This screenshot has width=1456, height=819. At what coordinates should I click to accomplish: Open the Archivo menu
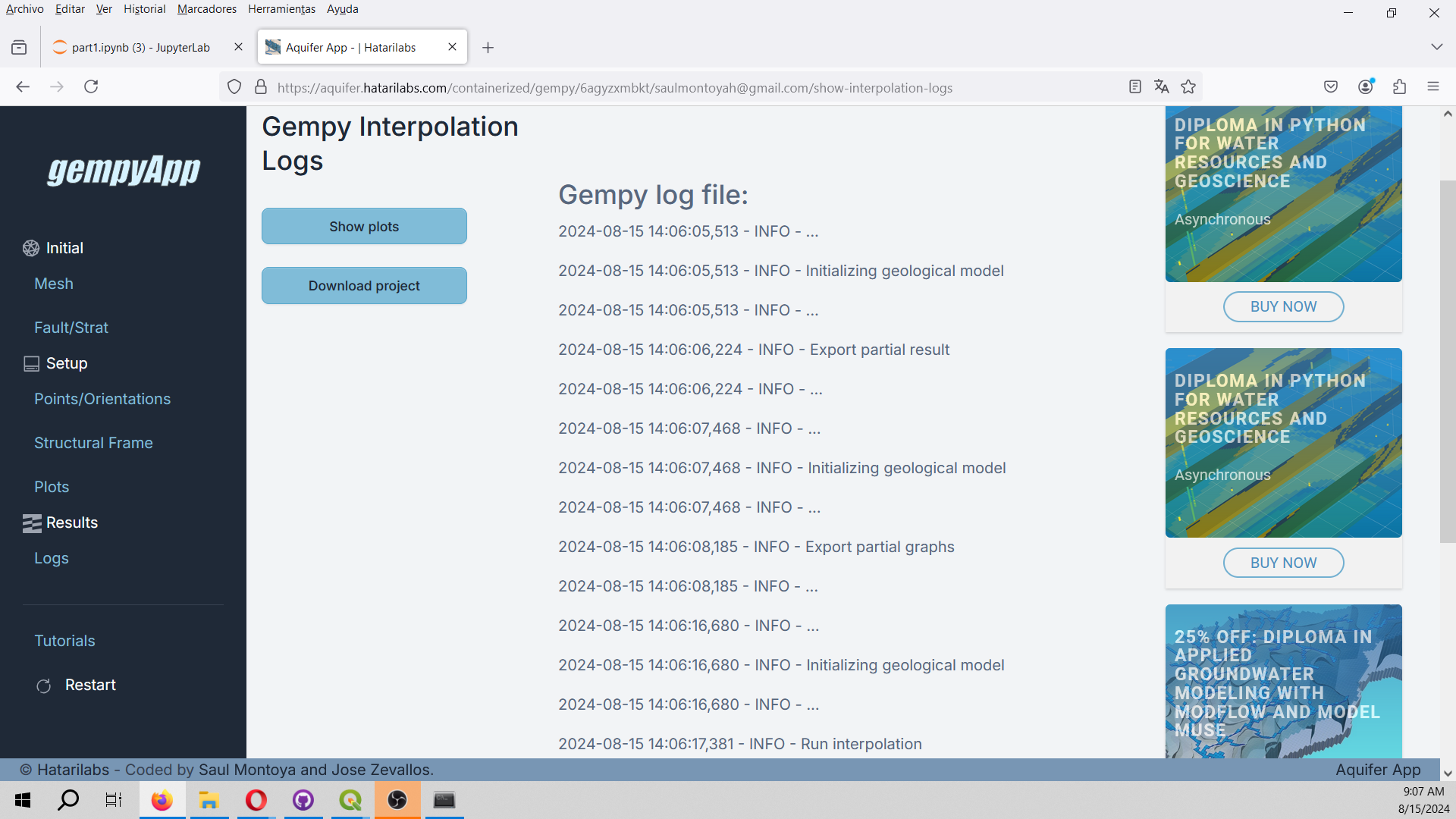pos(24,9)
